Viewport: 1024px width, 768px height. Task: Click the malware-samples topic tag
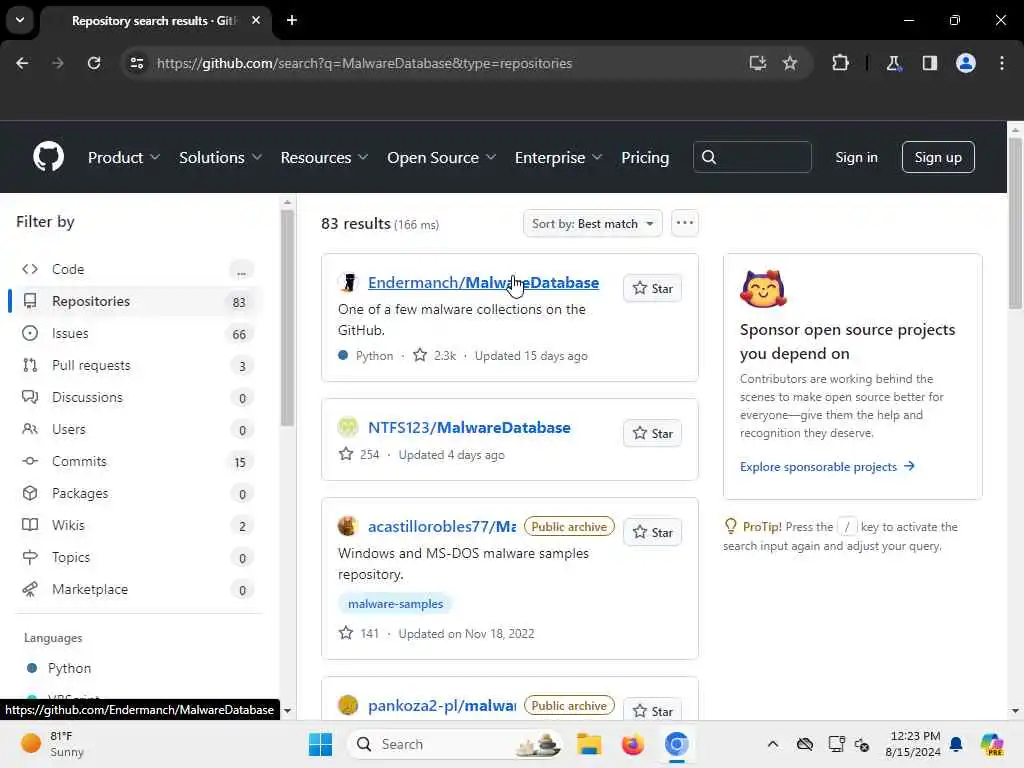(395, 603)
